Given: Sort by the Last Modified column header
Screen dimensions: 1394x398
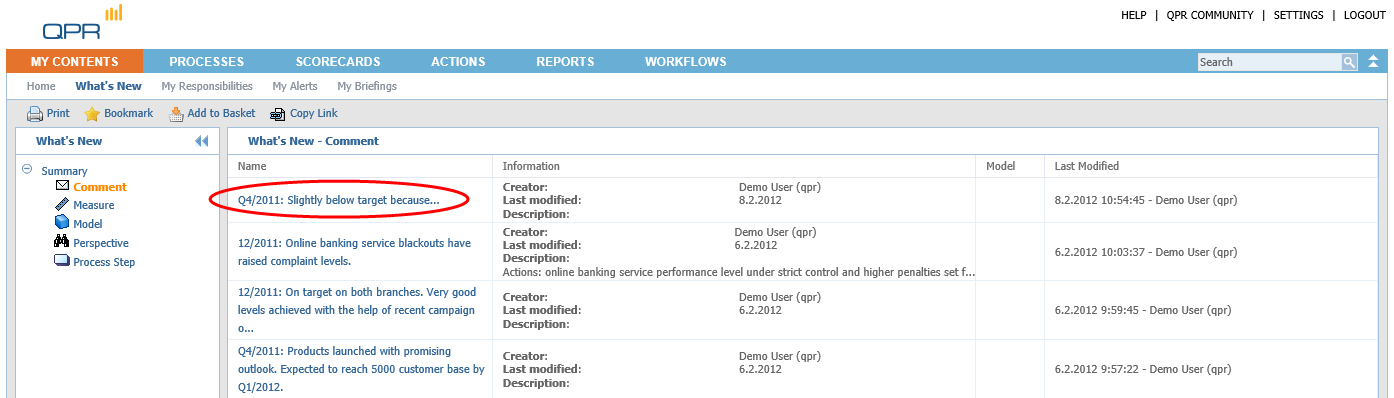Looking at the screenshot, I should (x=1087, y=166).
